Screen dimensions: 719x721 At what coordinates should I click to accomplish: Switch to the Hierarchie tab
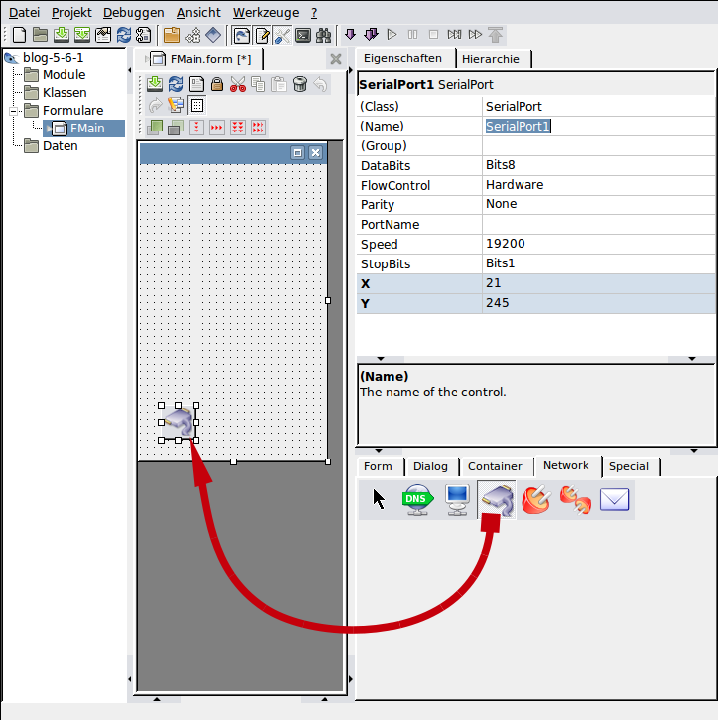[490, 59]
